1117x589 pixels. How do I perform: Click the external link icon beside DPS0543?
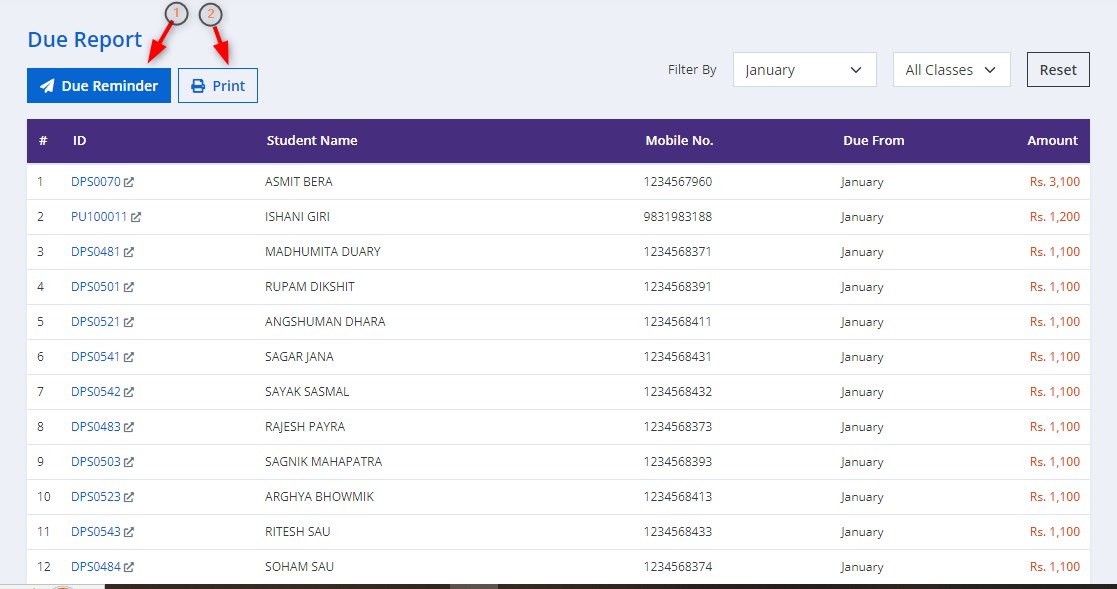(x=129, y=531)
